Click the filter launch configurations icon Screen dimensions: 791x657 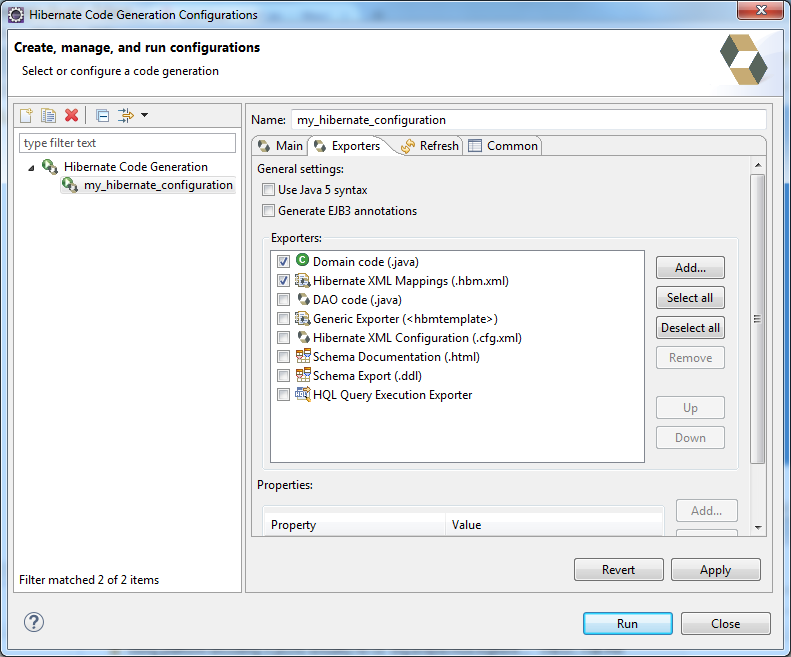click(x=126, y=116)
